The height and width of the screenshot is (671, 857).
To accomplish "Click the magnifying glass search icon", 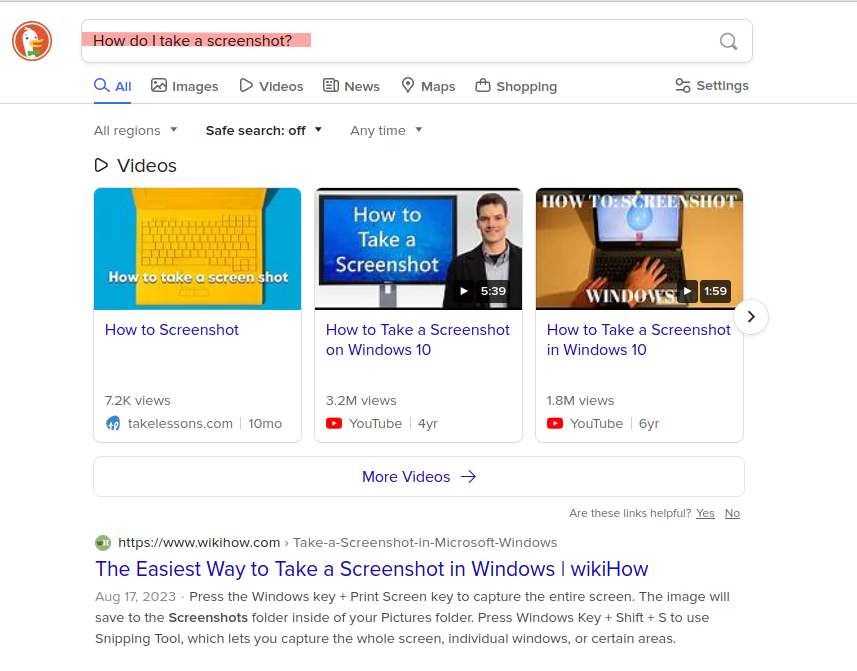I will (x=728, y=41).
